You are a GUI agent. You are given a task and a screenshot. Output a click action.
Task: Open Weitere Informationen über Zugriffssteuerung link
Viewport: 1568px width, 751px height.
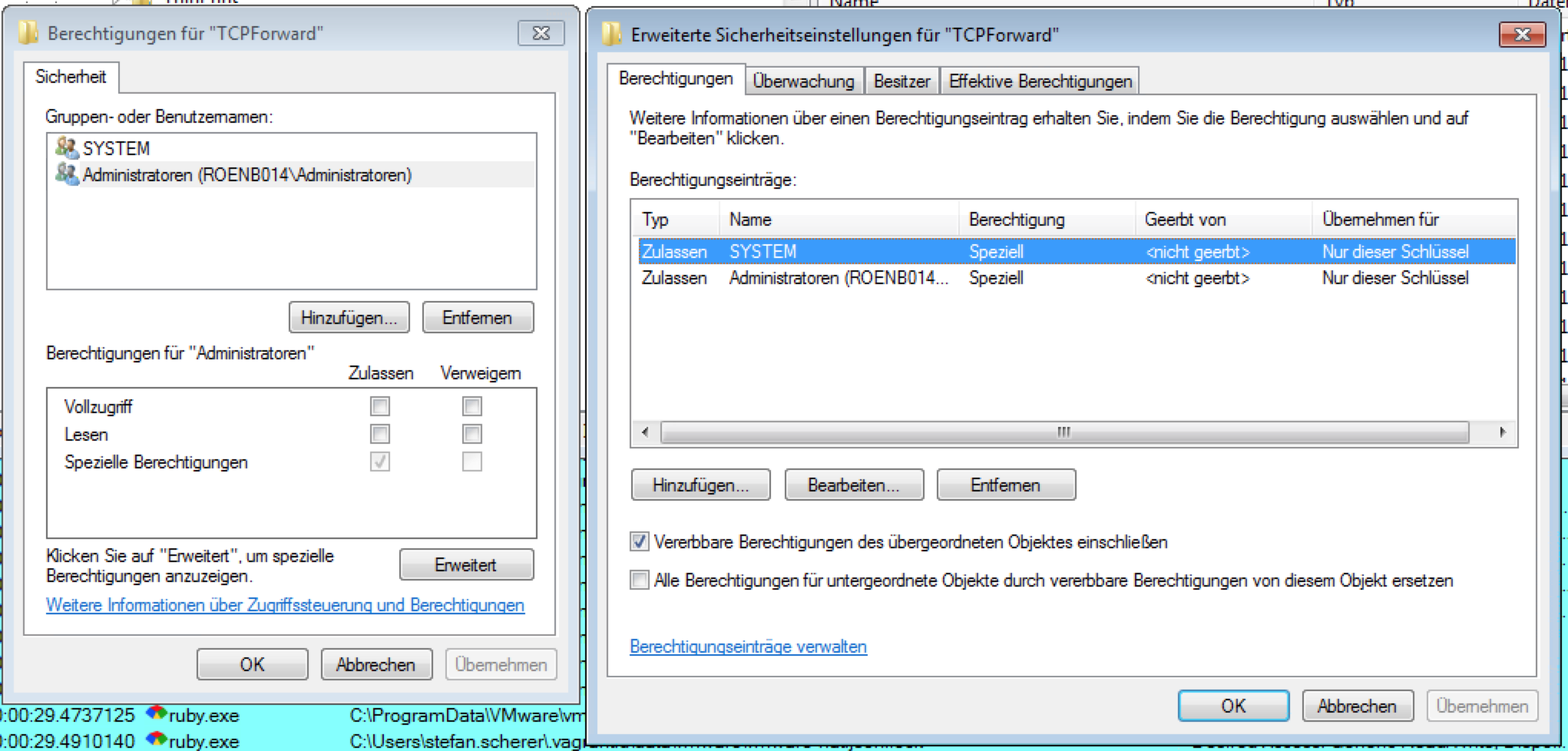coord(285,605)
